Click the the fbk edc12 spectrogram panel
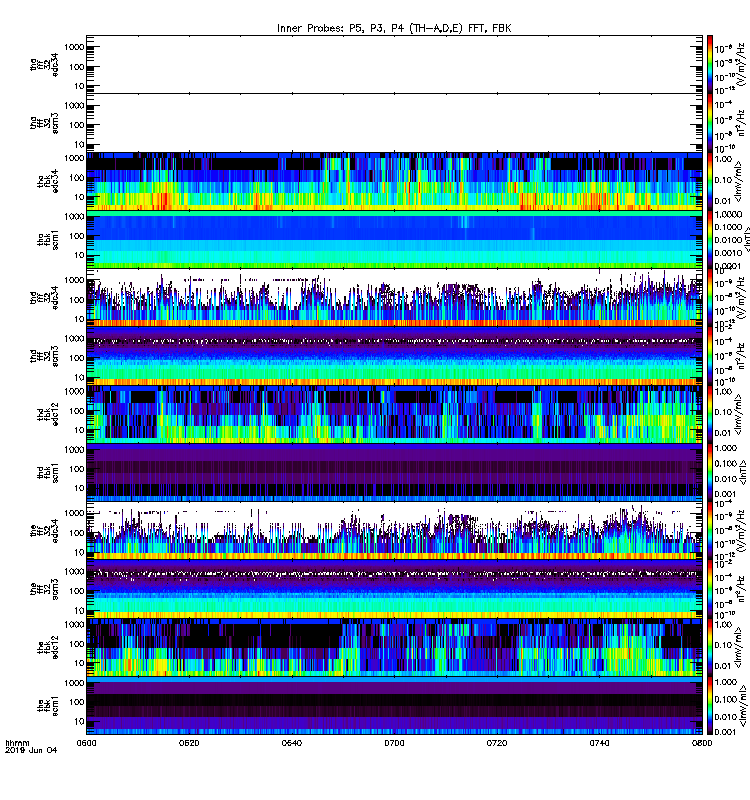 394,647
